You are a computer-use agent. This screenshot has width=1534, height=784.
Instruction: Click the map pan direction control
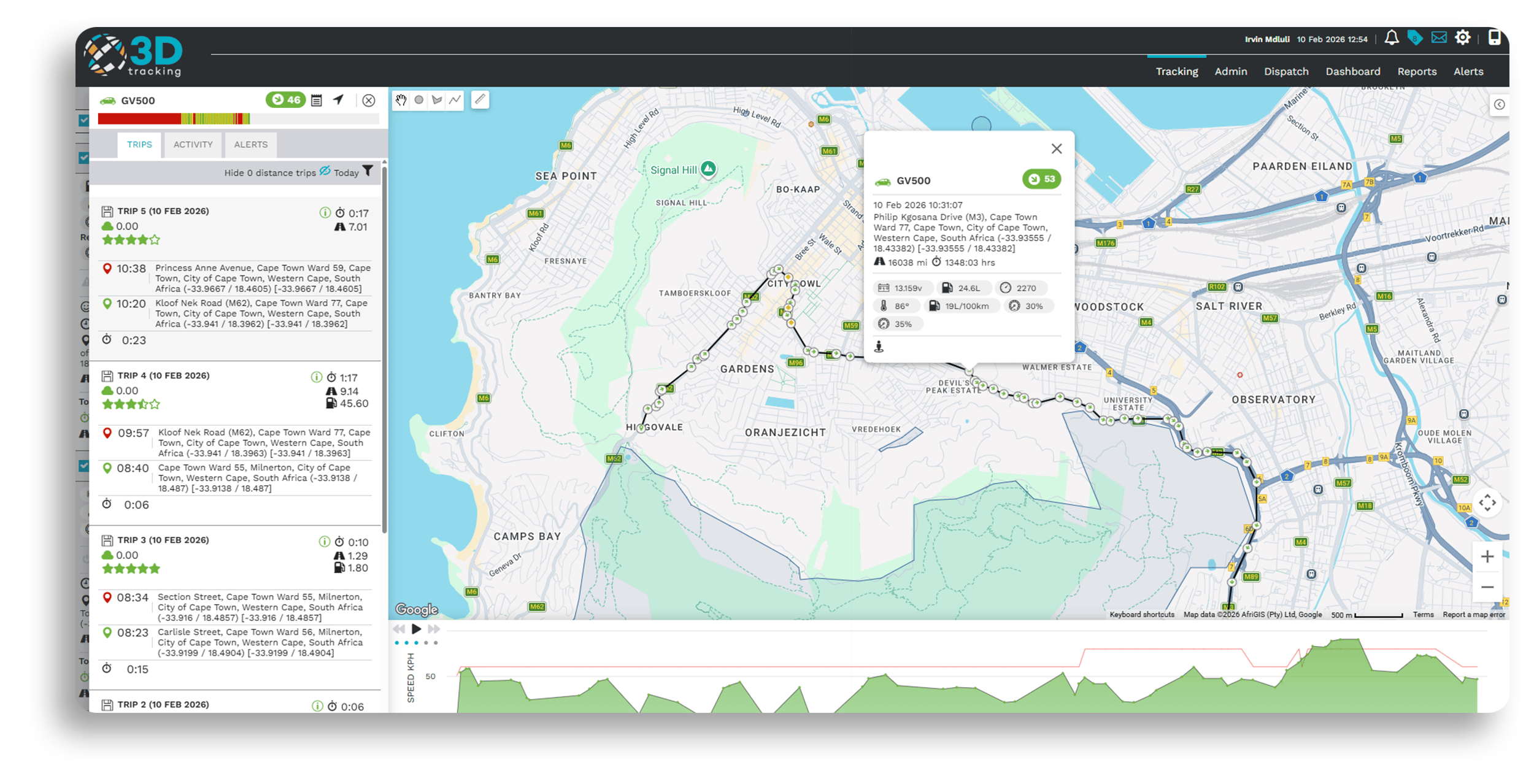(x=1487, y=503)
